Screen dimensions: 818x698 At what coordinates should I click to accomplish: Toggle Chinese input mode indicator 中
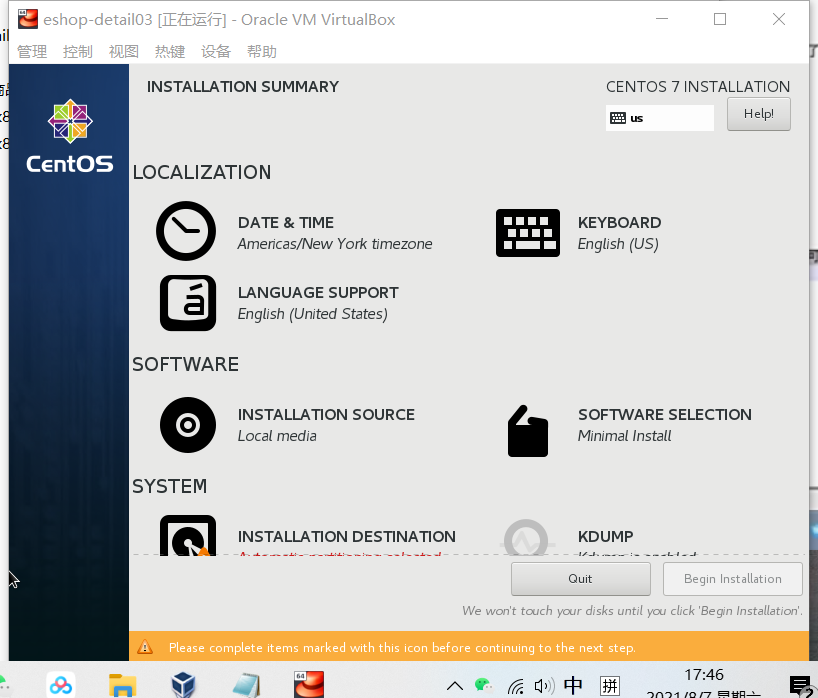(x=573, y=685)
